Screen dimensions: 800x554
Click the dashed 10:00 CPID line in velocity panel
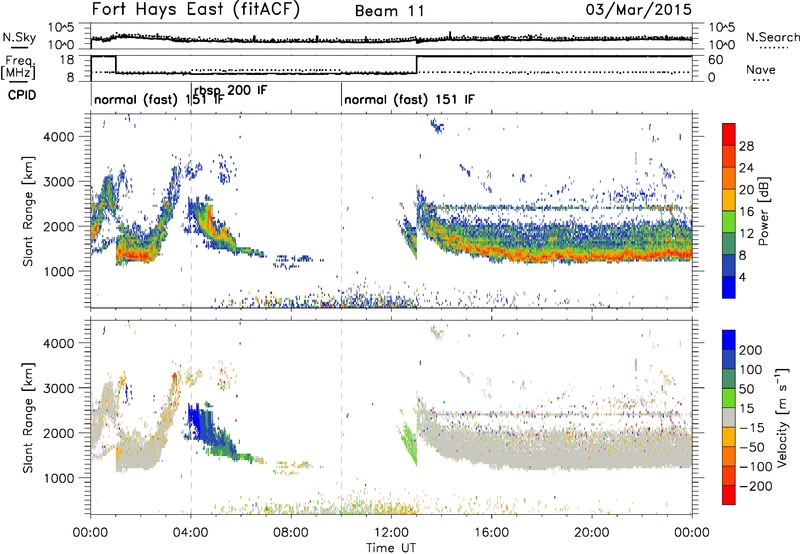click(x=341, y=415)
